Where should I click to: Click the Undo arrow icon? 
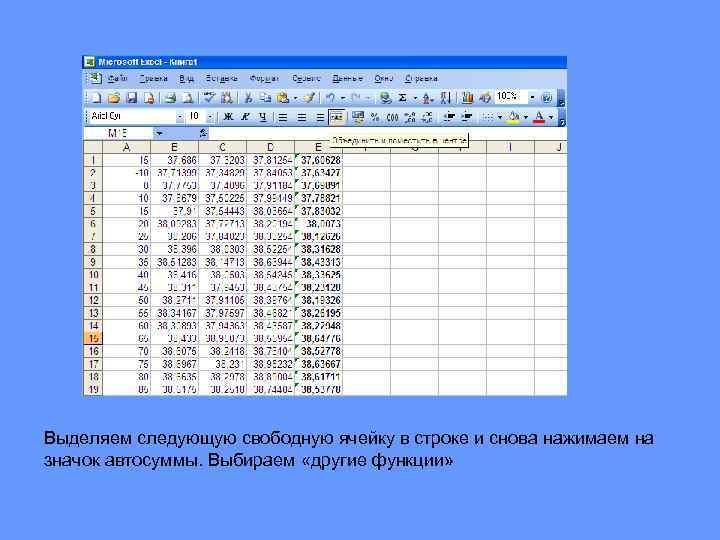[x=330, y=97]
